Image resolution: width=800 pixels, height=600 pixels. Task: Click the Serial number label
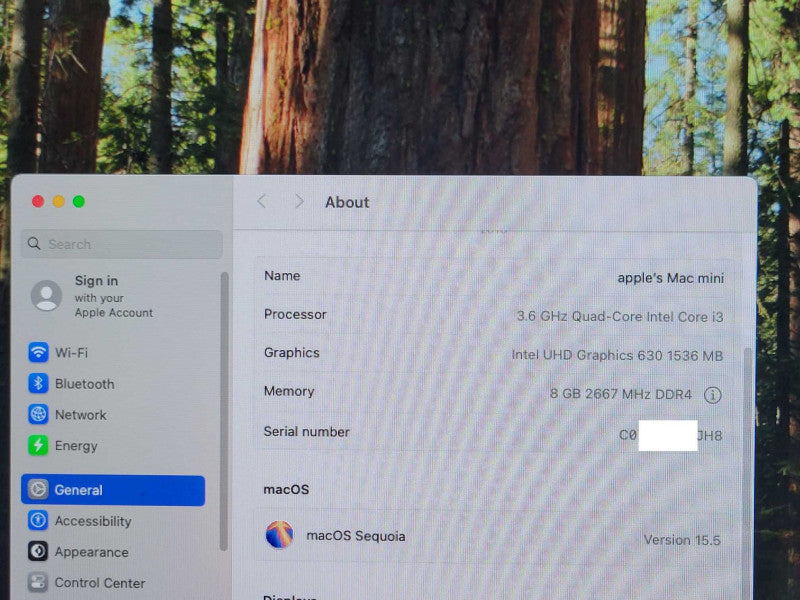click(307, 432)
